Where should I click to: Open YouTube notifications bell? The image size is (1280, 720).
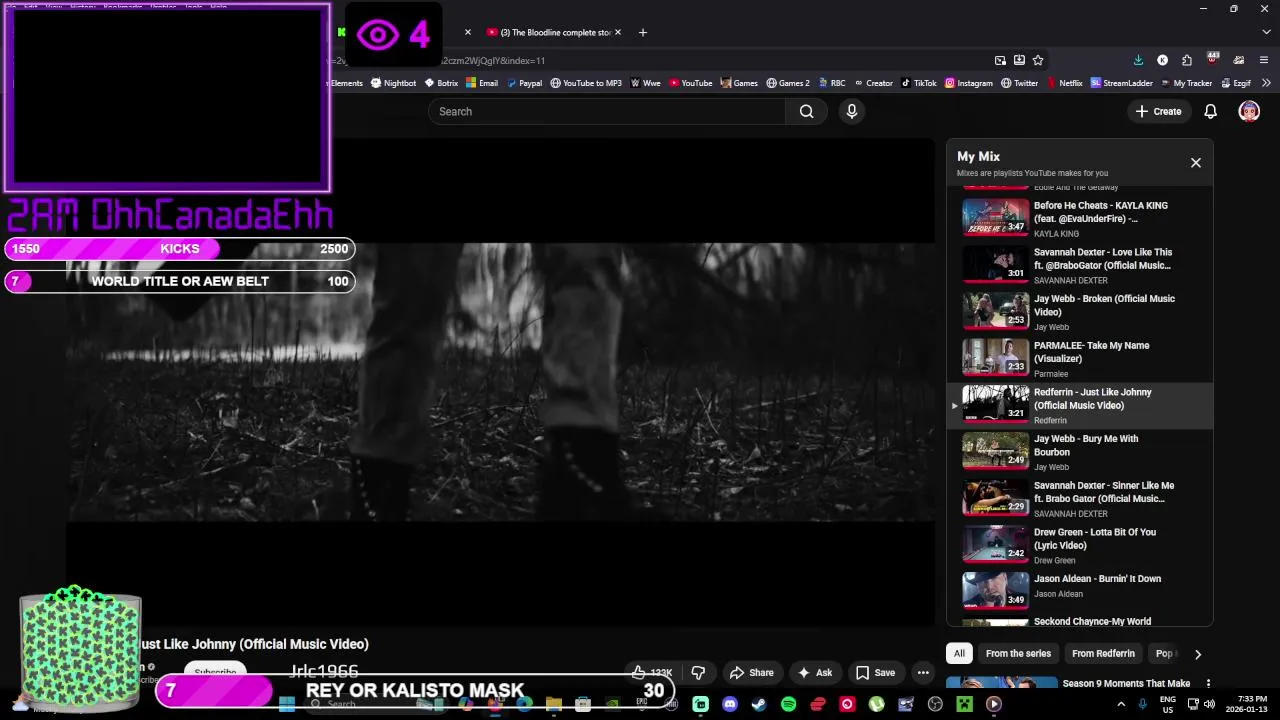1210,111
